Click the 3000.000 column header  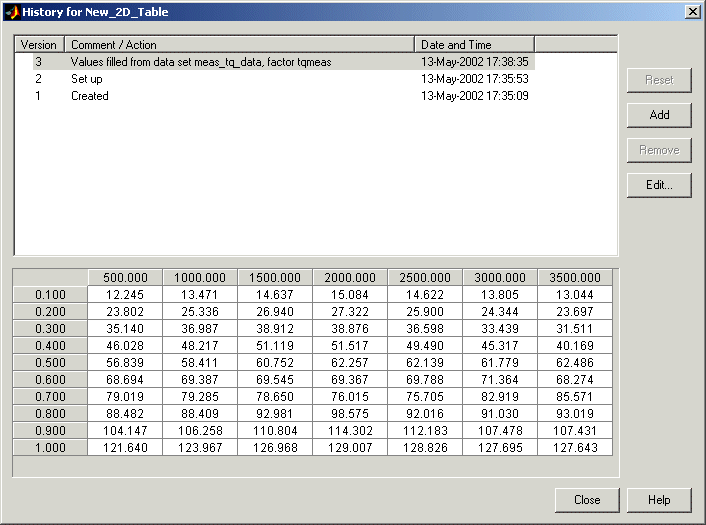coord(500,277)
